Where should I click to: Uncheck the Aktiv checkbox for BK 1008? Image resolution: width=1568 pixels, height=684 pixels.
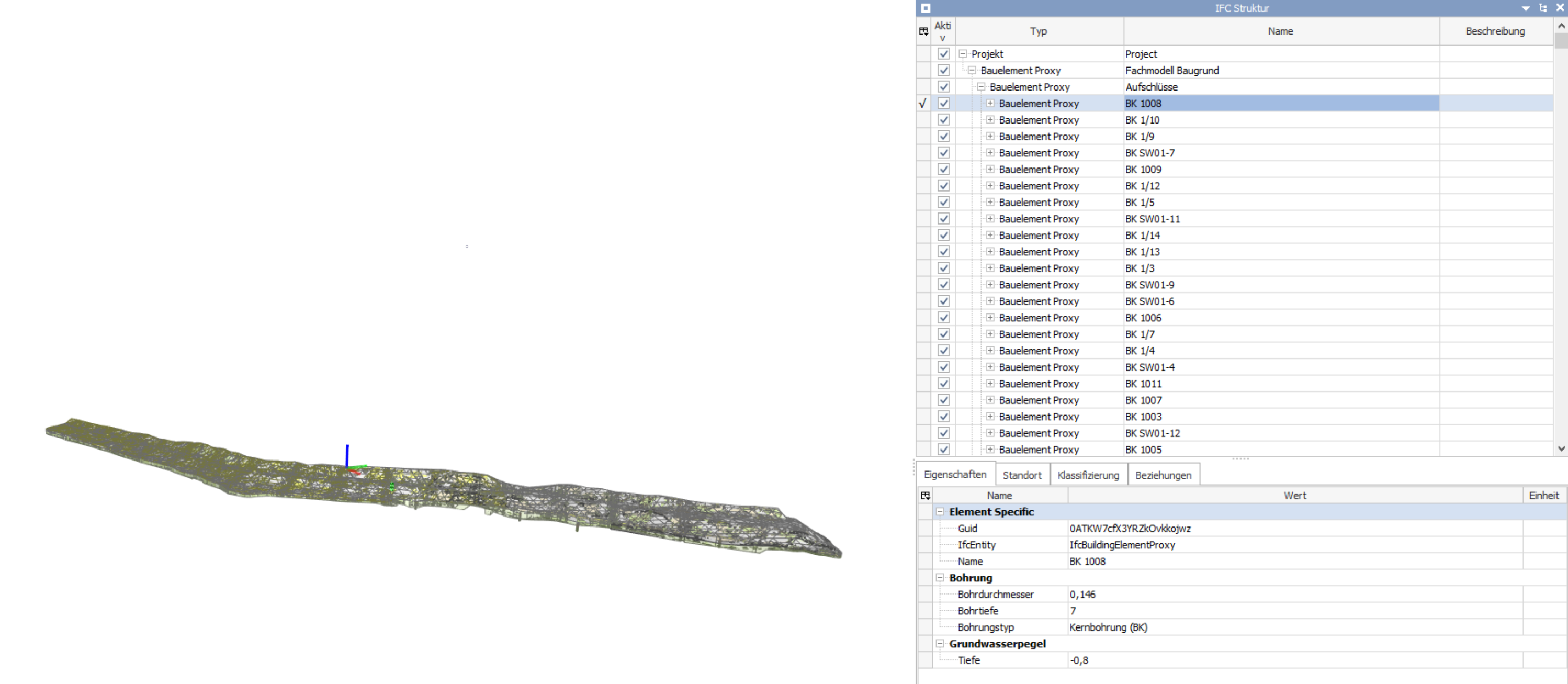pos(943,104)
